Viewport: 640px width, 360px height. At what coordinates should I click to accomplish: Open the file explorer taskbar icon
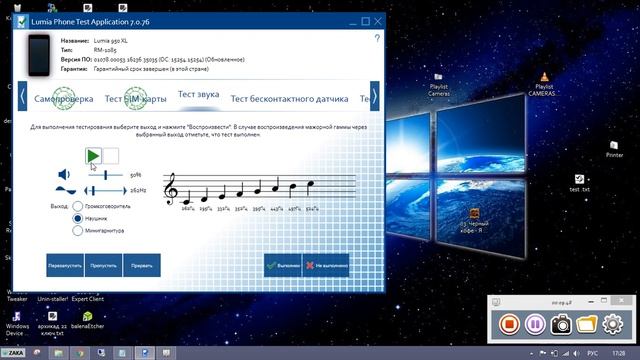[58, 353]
